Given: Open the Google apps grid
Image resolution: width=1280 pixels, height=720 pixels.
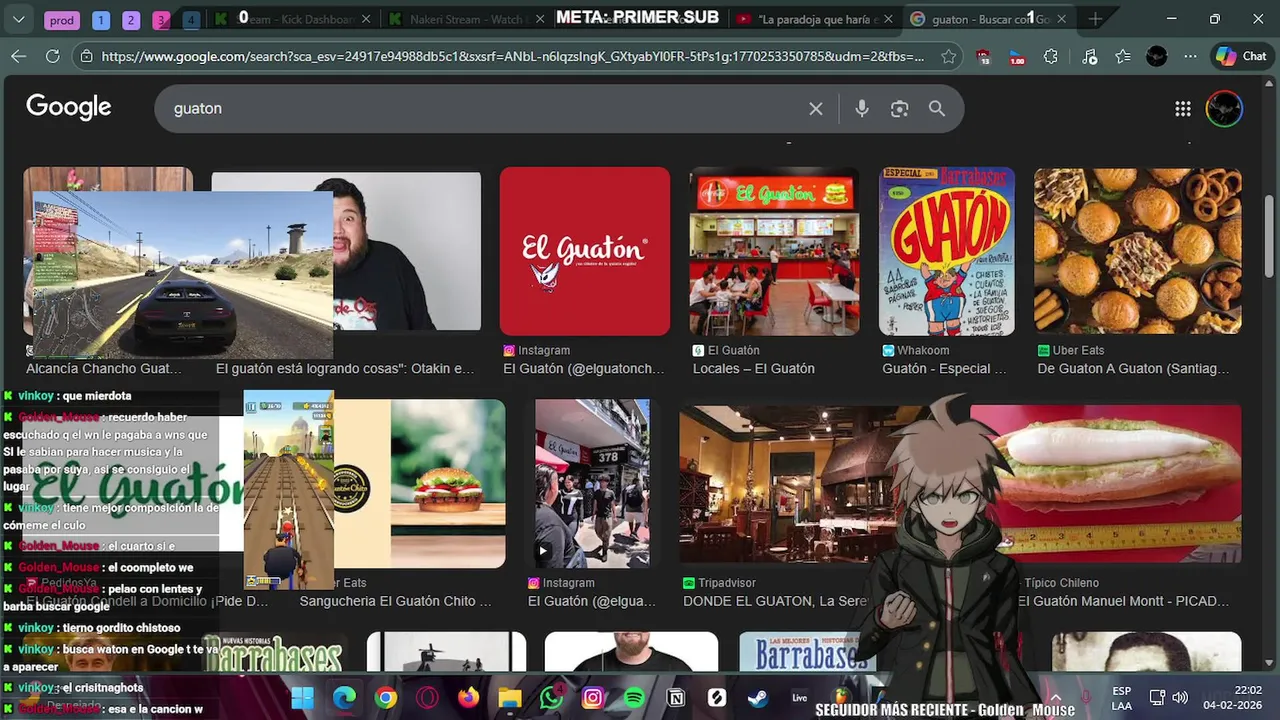Looking at the screenshot, I should (1183, 108).
